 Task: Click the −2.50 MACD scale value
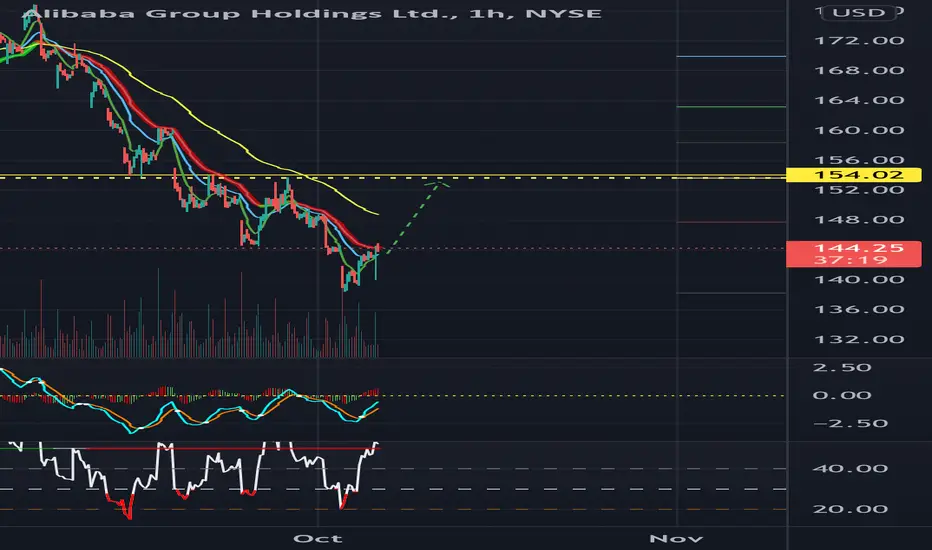point(850,423)
